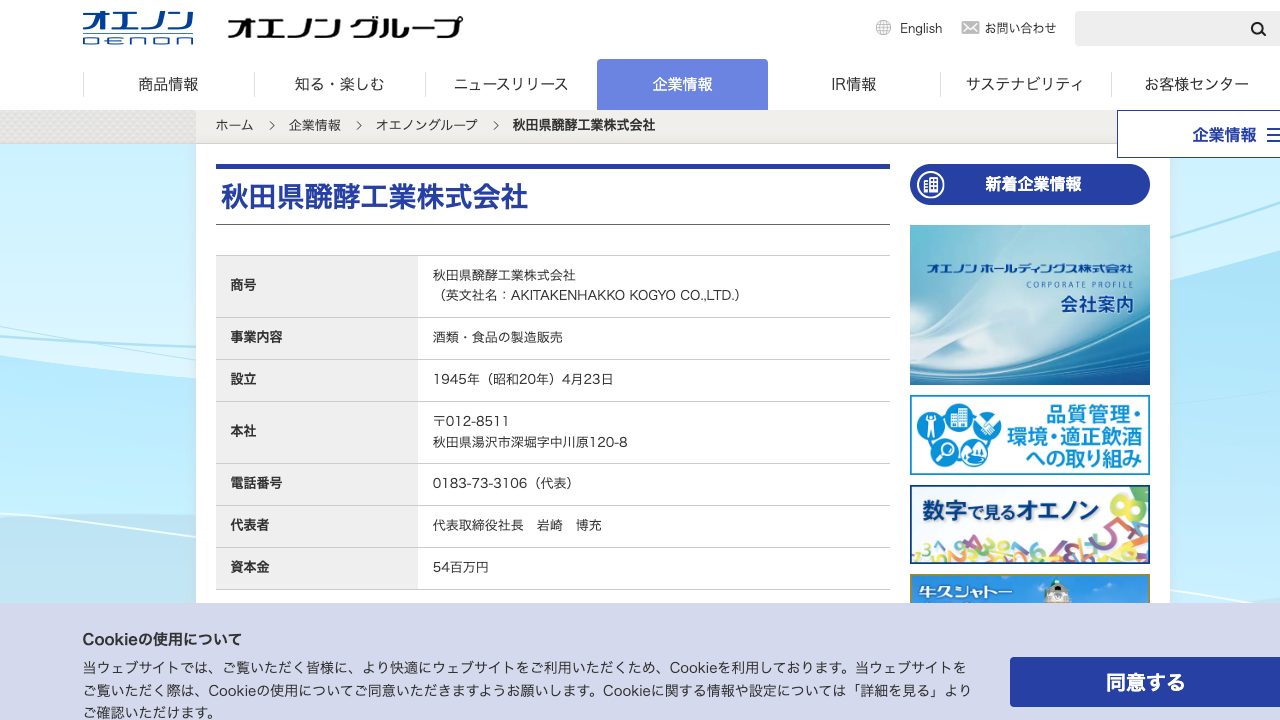The image size is (1280, 720).
Task: Open the サステナビリティ menu
Action: (x=1025, y=84)
